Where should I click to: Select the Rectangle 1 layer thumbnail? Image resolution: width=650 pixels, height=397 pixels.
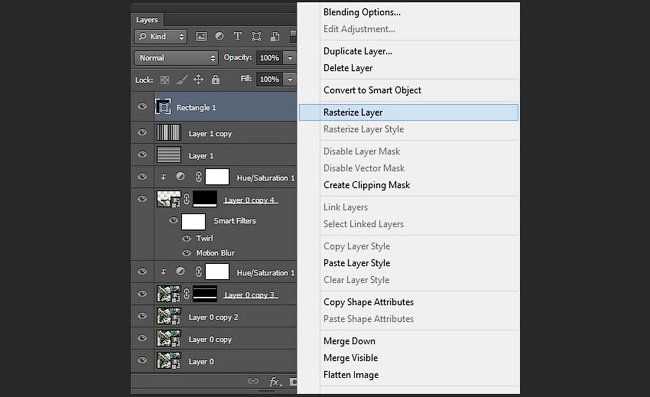163,107
